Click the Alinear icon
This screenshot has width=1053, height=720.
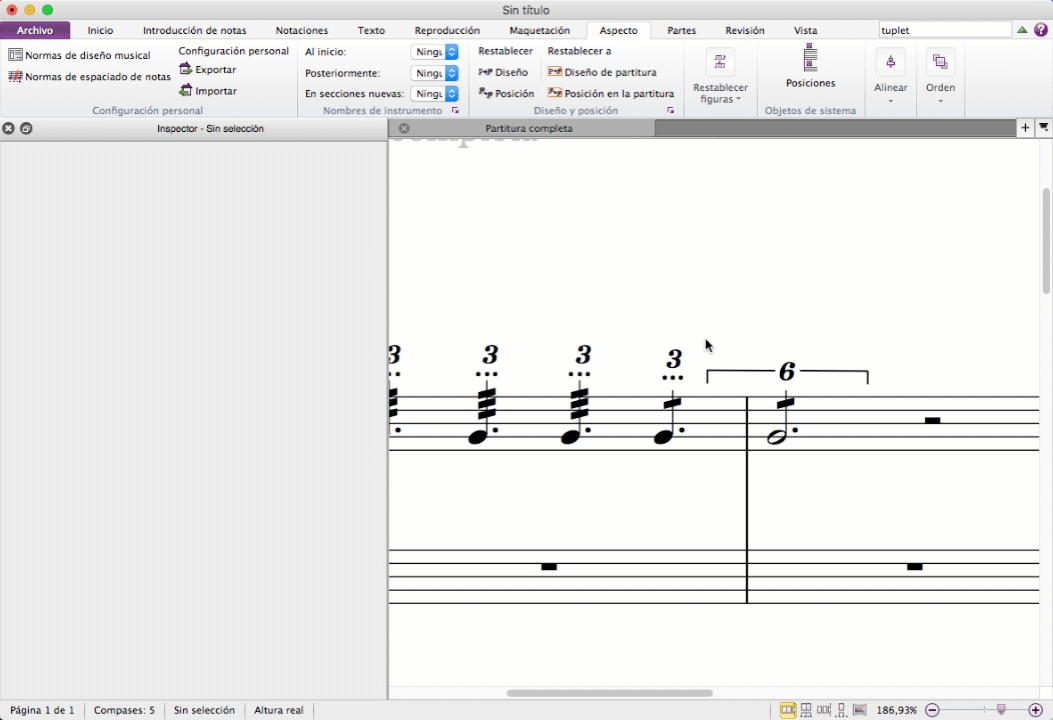coord(890,63)
